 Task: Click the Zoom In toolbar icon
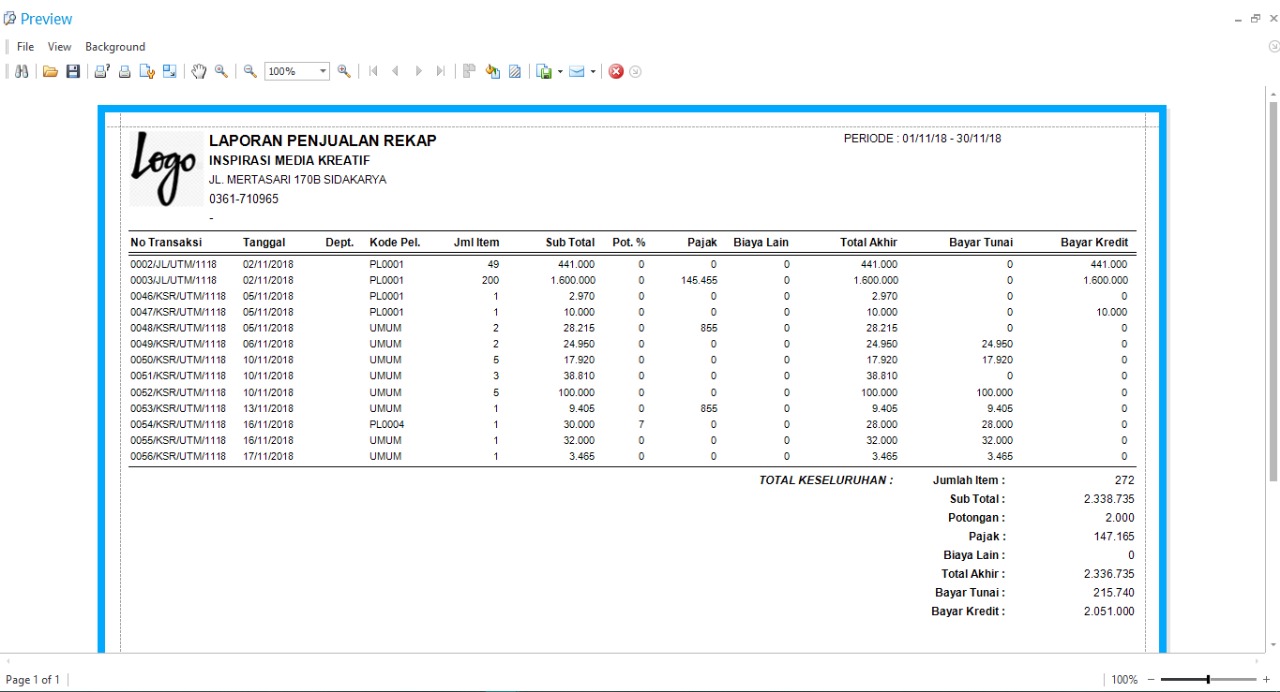click(344, 72)
